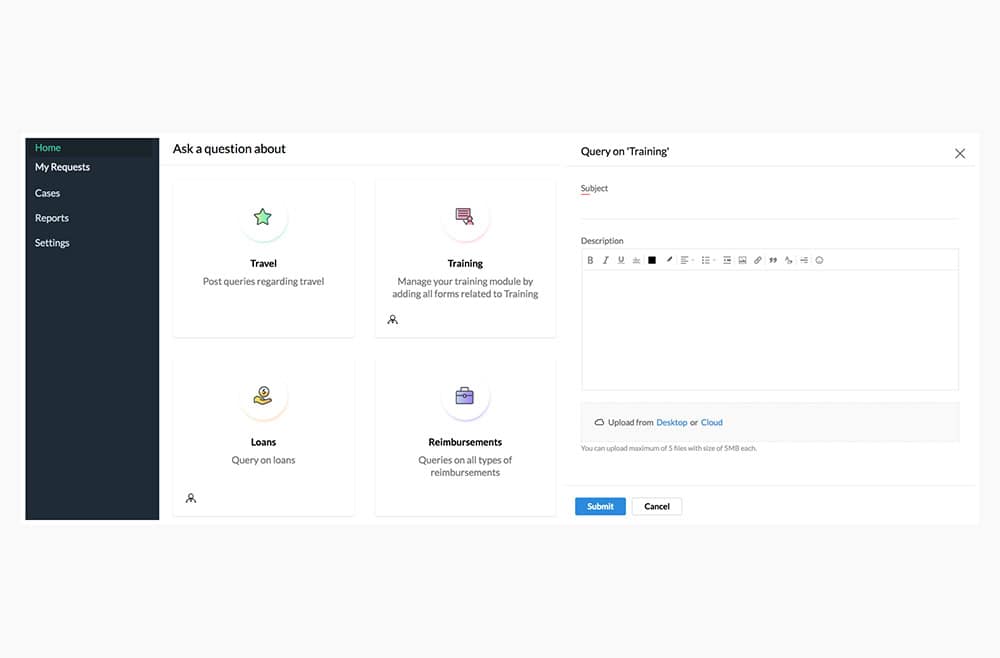Insert a hyperlink via the link icon
This screenshot has height=658, width=1000.
click(758, 260)
